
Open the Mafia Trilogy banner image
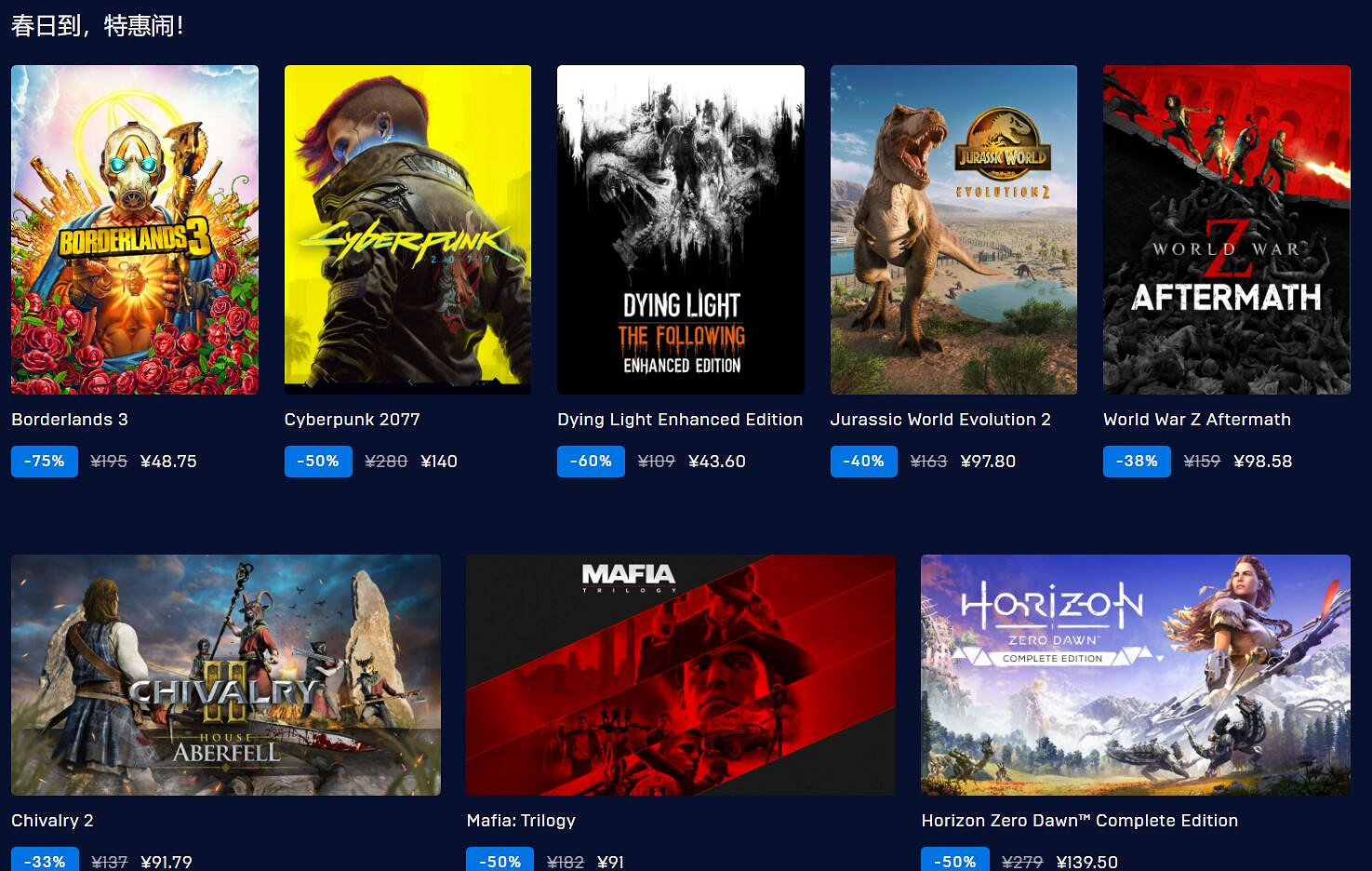click(x=681, y=675)
